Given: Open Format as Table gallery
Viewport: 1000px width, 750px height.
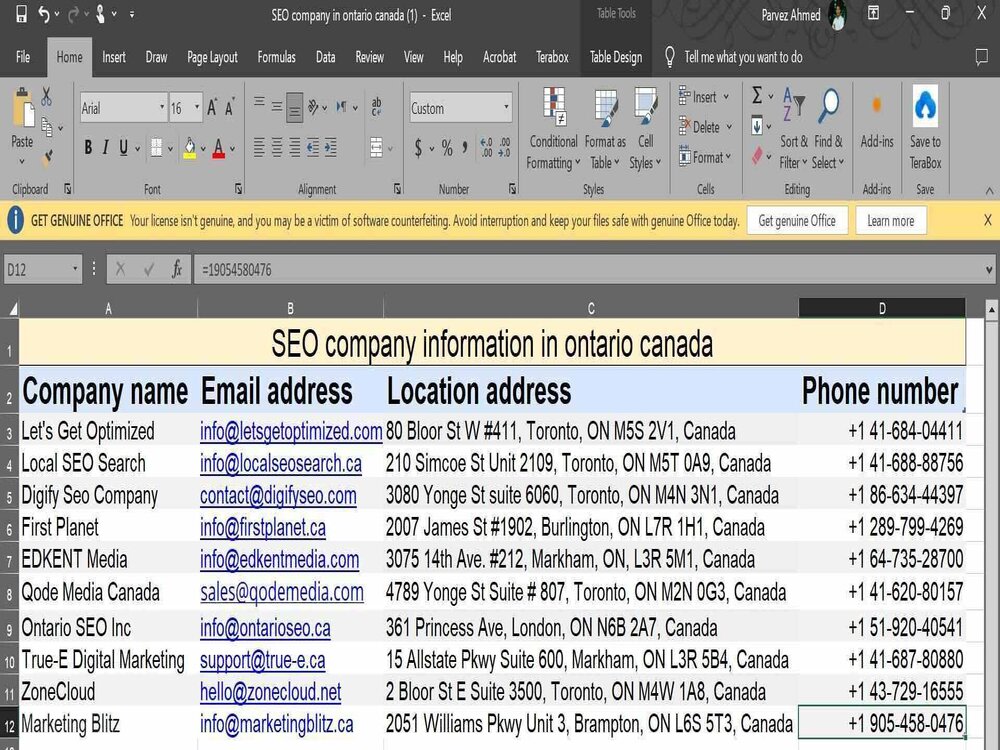Looking at the screenshot, I should (605, 129).
